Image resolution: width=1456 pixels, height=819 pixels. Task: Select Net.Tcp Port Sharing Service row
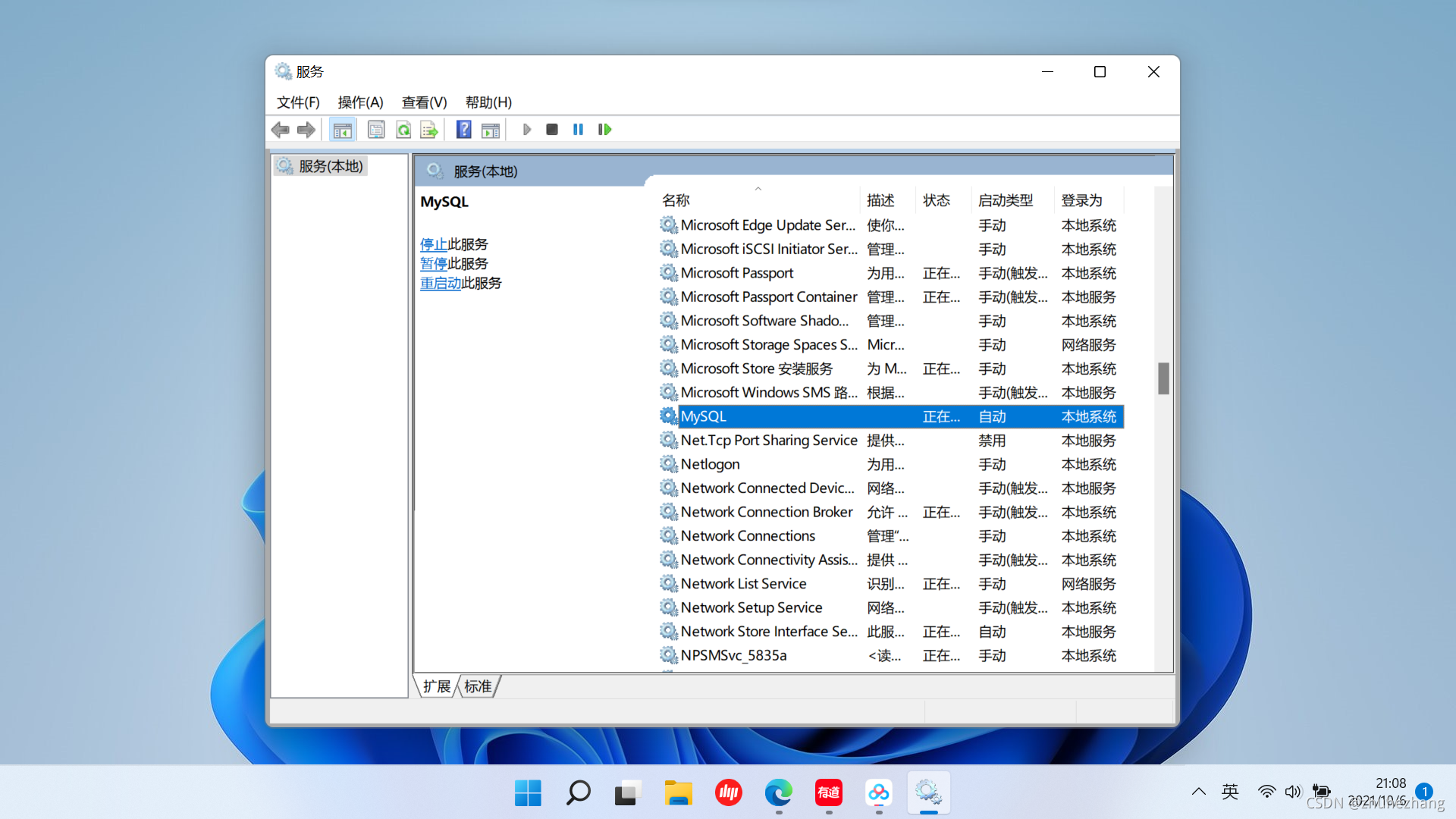891,441
